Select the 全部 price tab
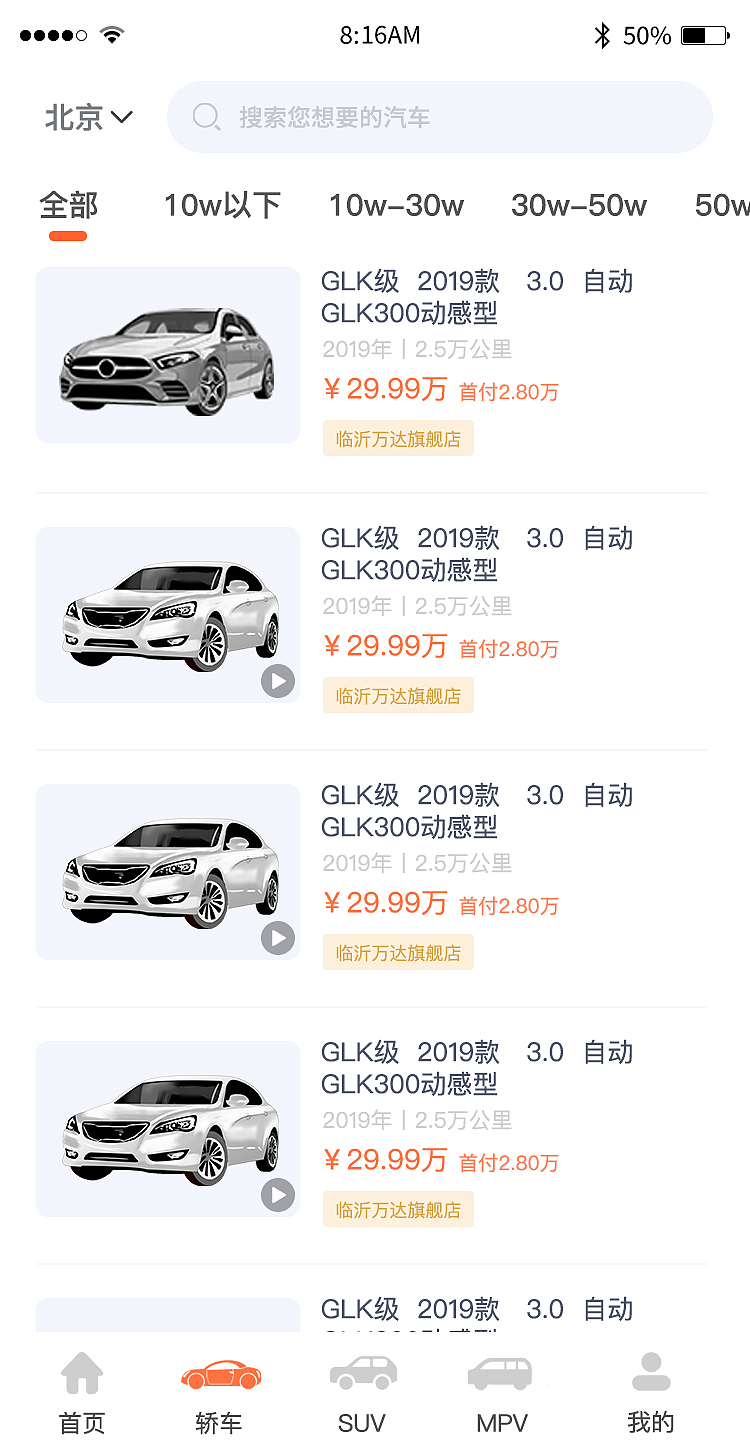 [68, 206]
